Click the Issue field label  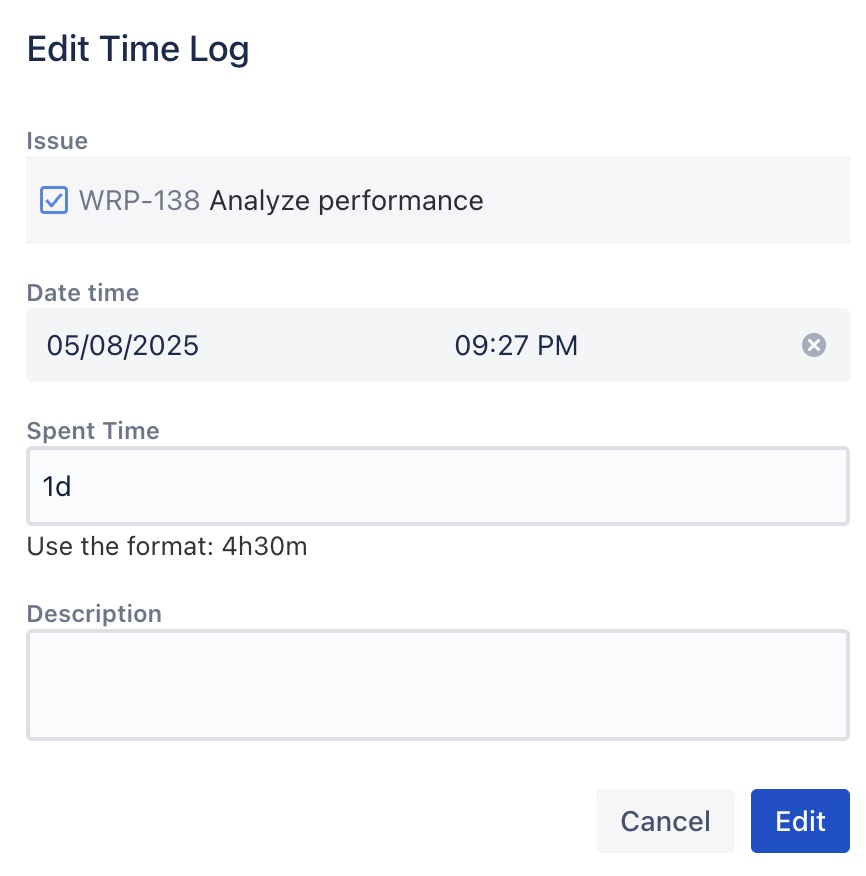tap(57, 141)
